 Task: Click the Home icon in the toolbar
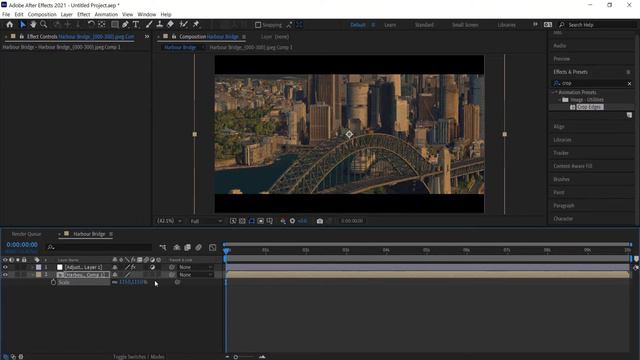tap(9, 24)
